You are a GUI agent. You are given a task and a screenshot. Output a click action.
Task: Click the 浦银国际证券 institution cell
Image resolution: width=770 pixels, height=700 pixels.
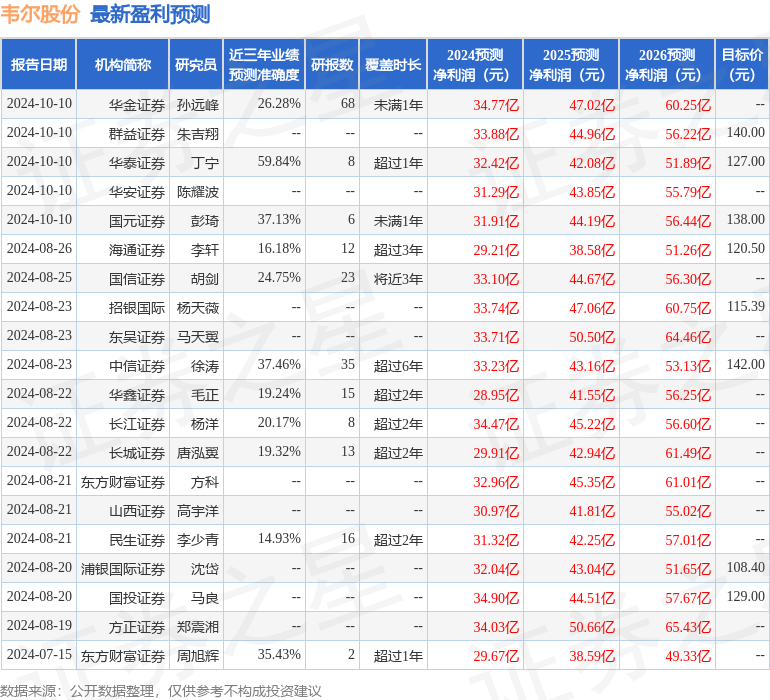pyautogui.click(x=123, y=569)
